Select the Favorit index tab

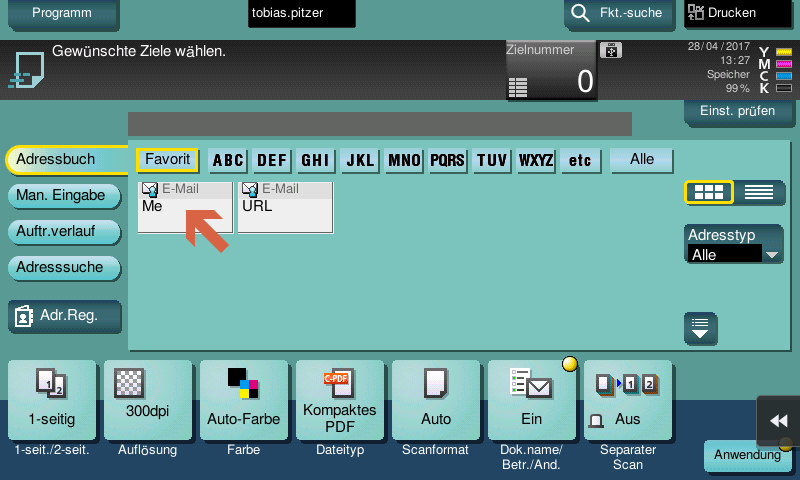pos(168,160)
